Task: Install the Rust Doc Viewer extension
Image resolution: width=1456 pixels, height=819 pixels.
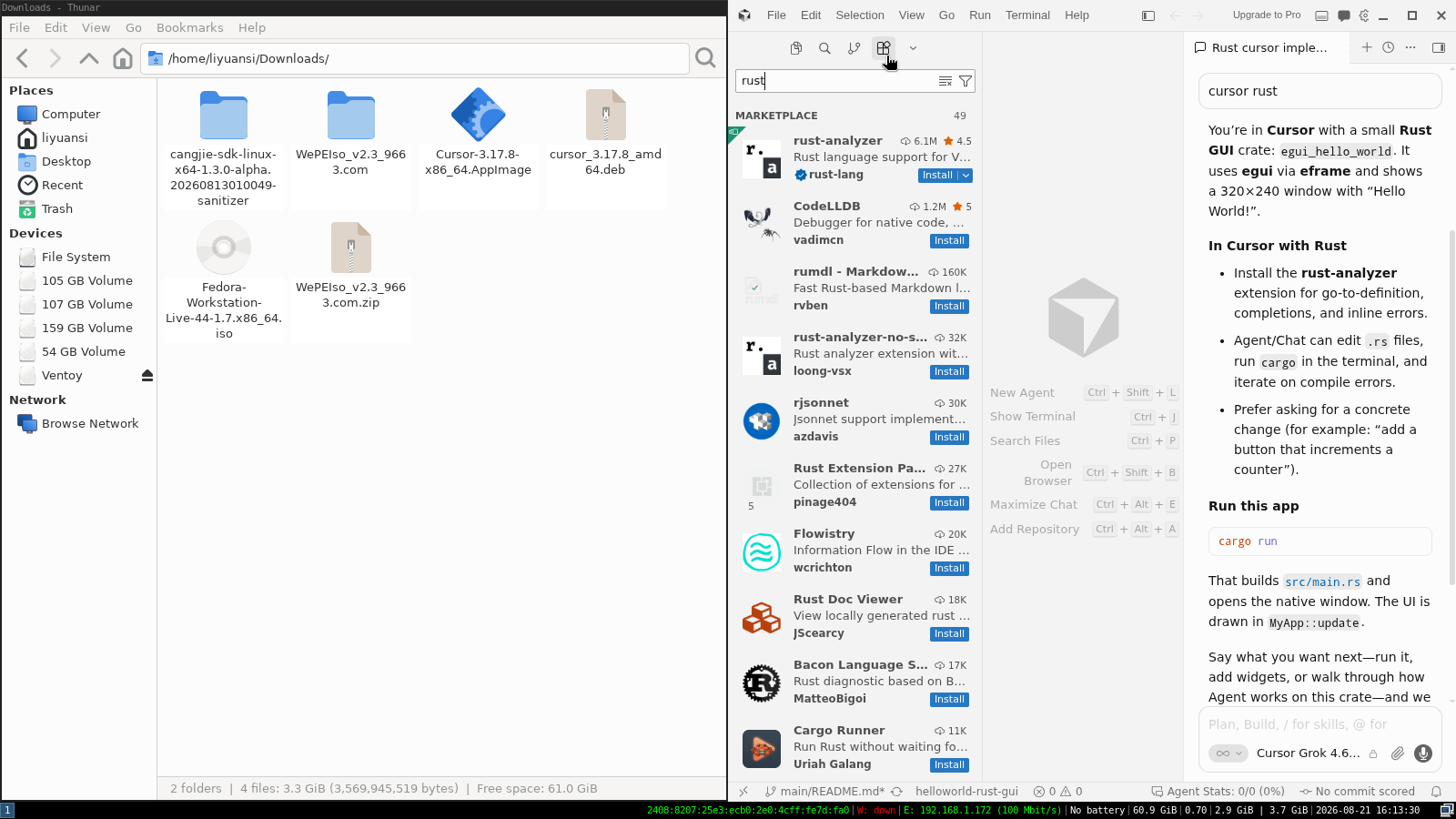Action: [949, 634]
